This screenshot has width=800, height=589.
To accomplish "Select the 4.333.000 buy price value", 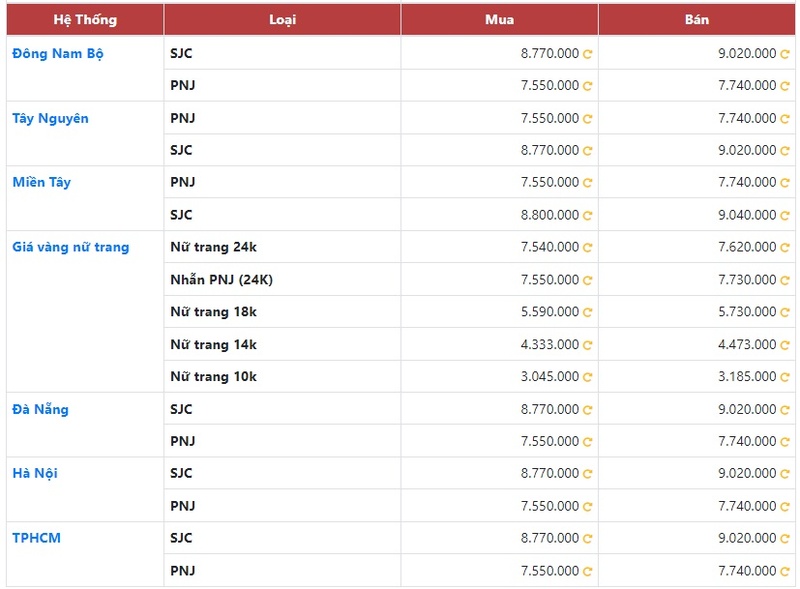I will pos(550,345).
